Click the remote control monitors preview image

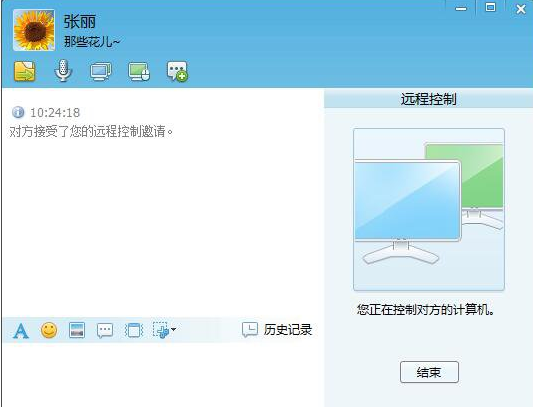tap(429, 209)
